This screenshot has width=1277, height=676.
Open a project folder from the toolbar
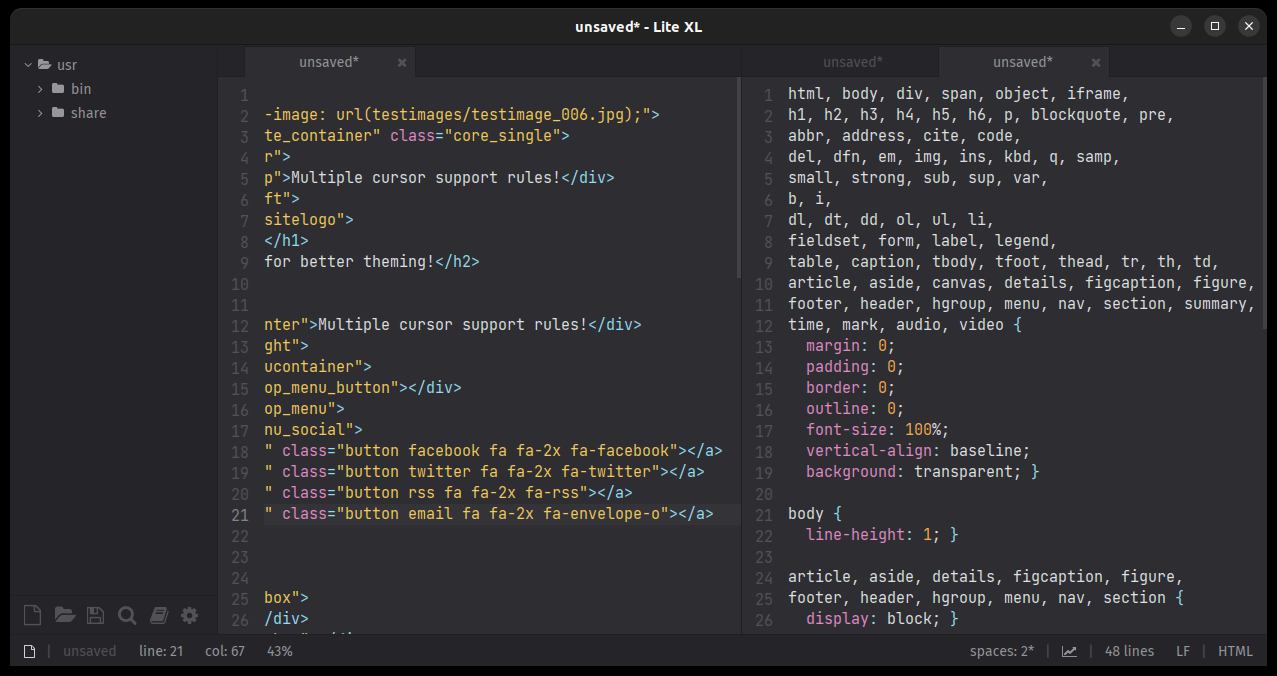pyautogui.click(x=63, y=615)
